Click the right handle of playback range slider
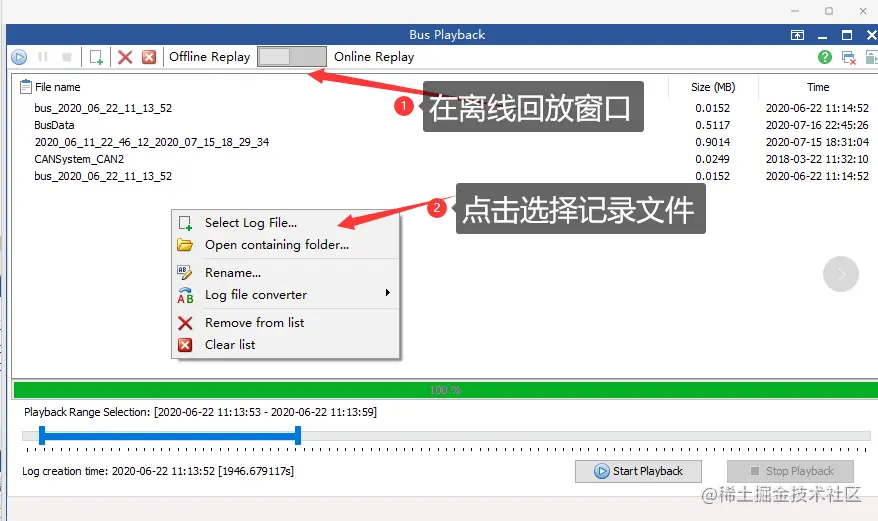878x521 pixels. [x=298, y=435]
